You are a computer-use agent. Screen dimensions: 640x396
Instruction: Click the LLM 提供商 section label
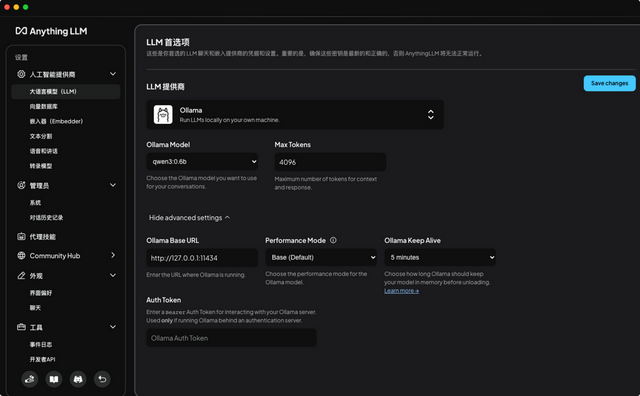click(165, 87)
